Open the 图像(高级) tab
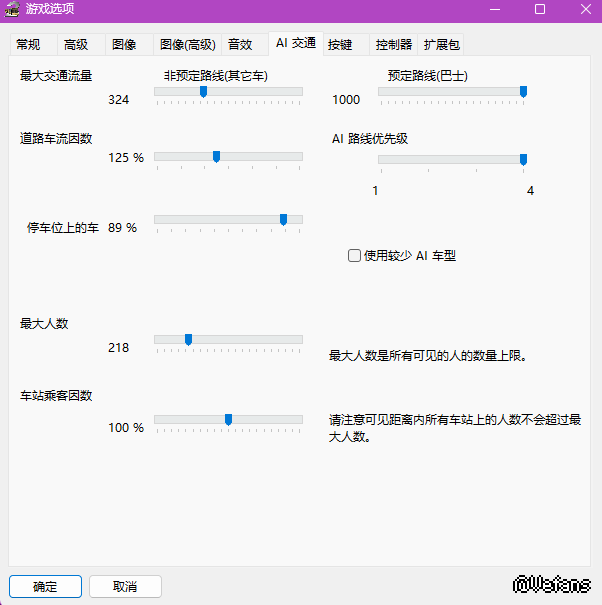The height and width of the screenshot is (605, 602). pos(188,45)
